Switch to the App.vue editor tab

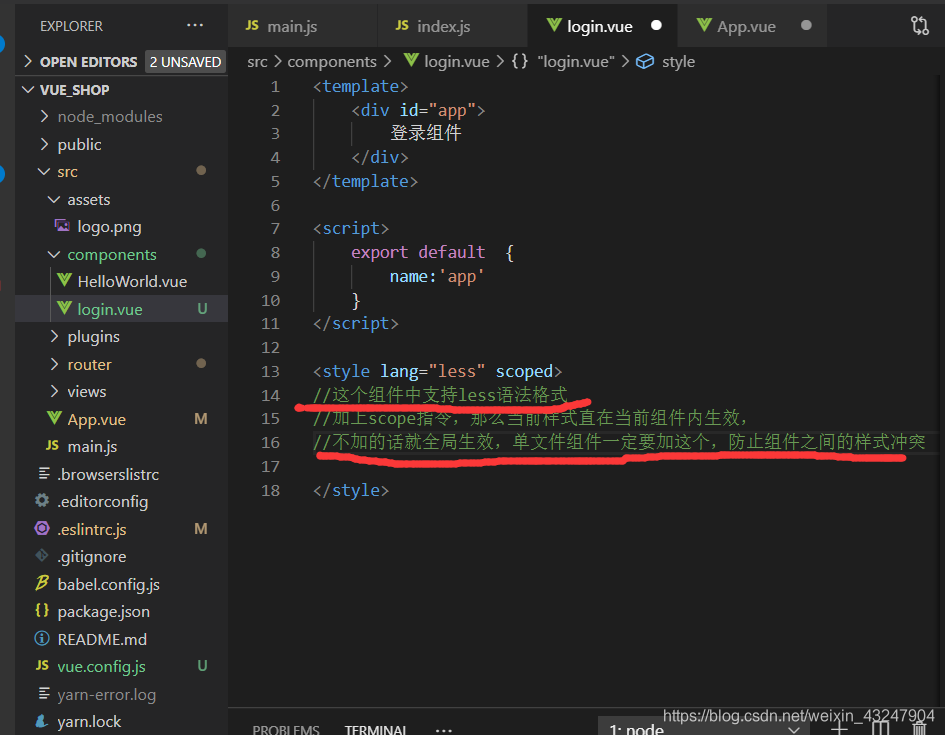point(752,25)
